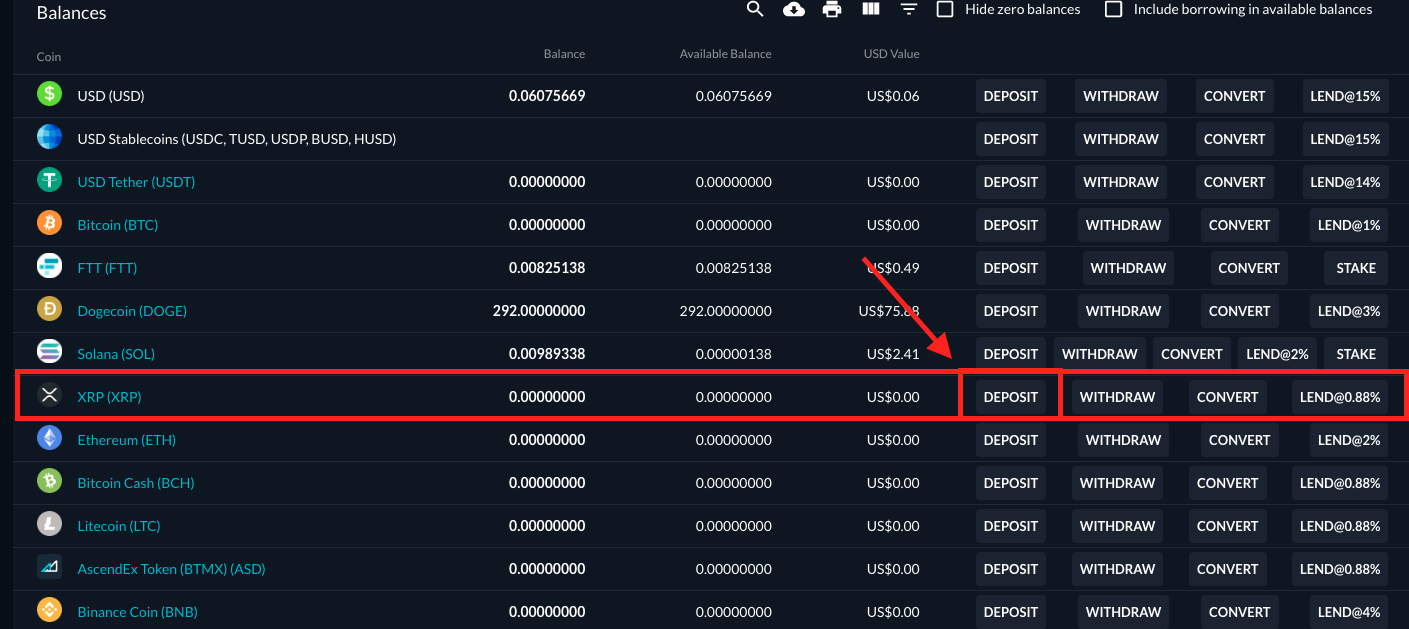
Task: Click the Tether coin icon
Action: (49, 180)
